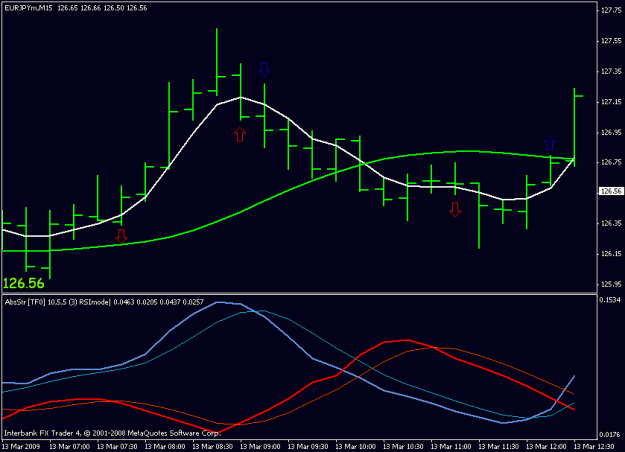Click the 0.0176 indicator scale value
The image size is (625, 452).
pos(610,434)
